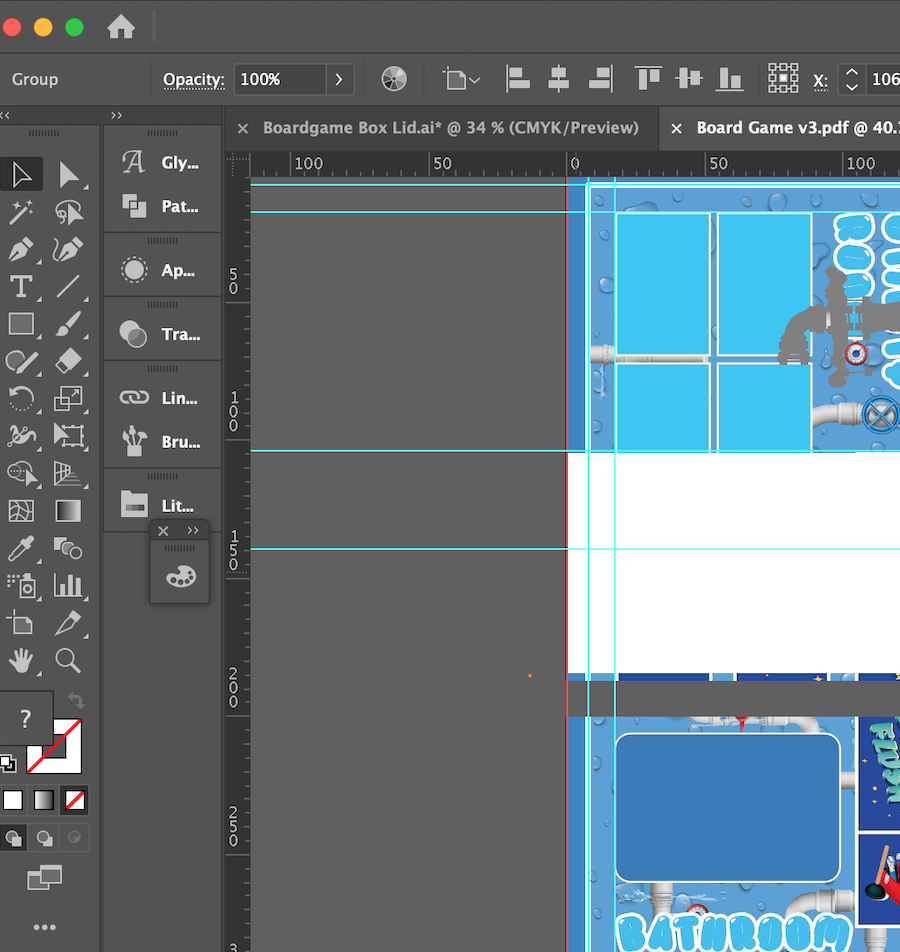Apply vertical align top from the control bar

[x=648, y=78]
